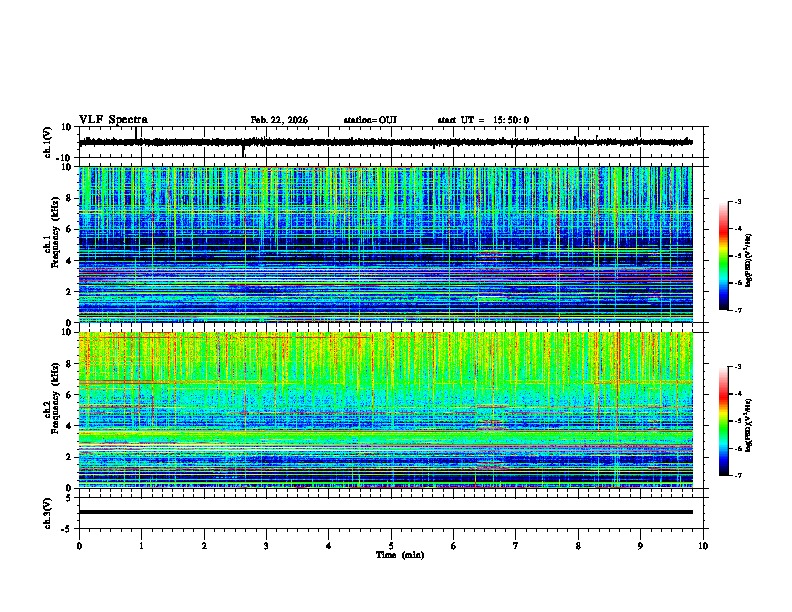Viewport: 792px width, 612px height.
Task: Click the "6" kHz tick on ch.1 spectrogram
Action: coord(70,229)
